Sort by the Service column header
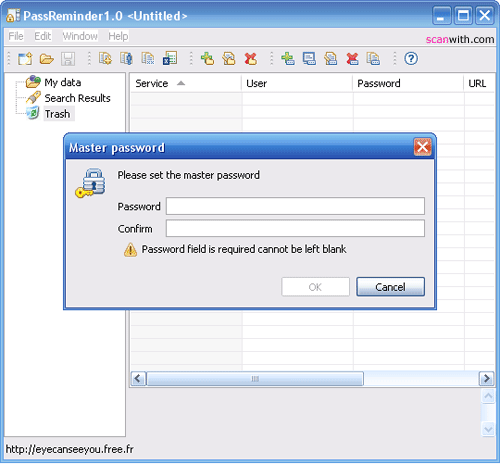Screen dimensions: 500x464 [x=185, y=83]
